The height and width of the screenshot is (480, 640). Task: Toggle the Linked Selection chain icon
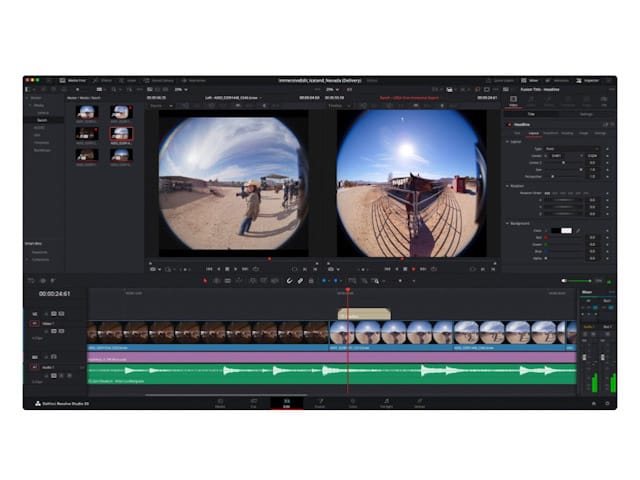click(x=300, y=281)
